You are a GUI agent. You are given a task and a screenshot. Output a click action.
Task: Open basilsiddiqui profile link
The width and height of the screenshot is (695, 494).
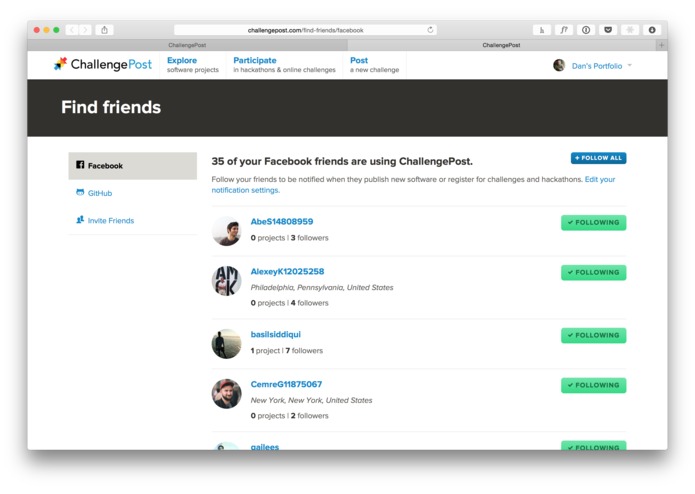point(276,335)
